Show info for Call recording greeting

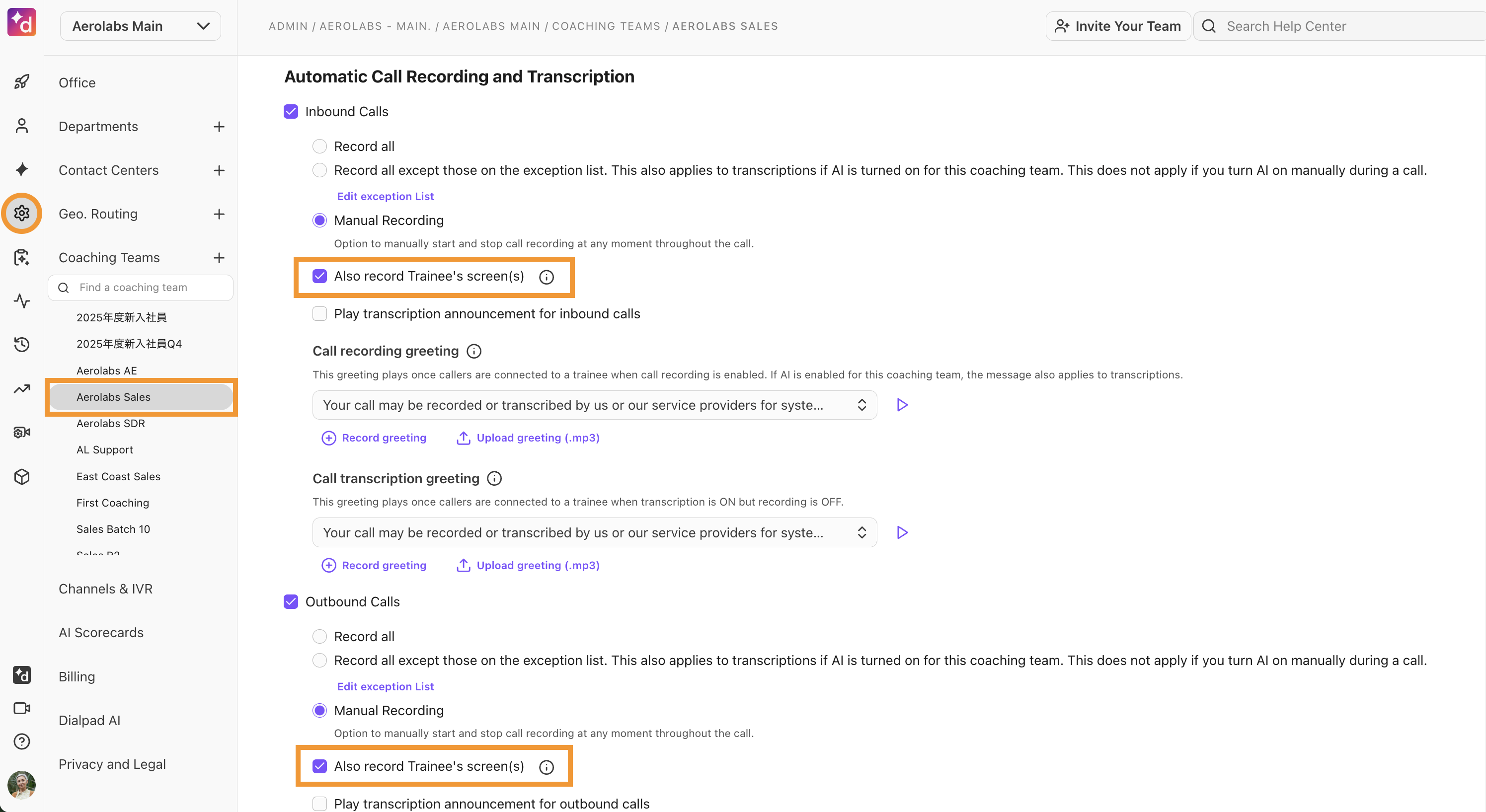coord(473,351)
